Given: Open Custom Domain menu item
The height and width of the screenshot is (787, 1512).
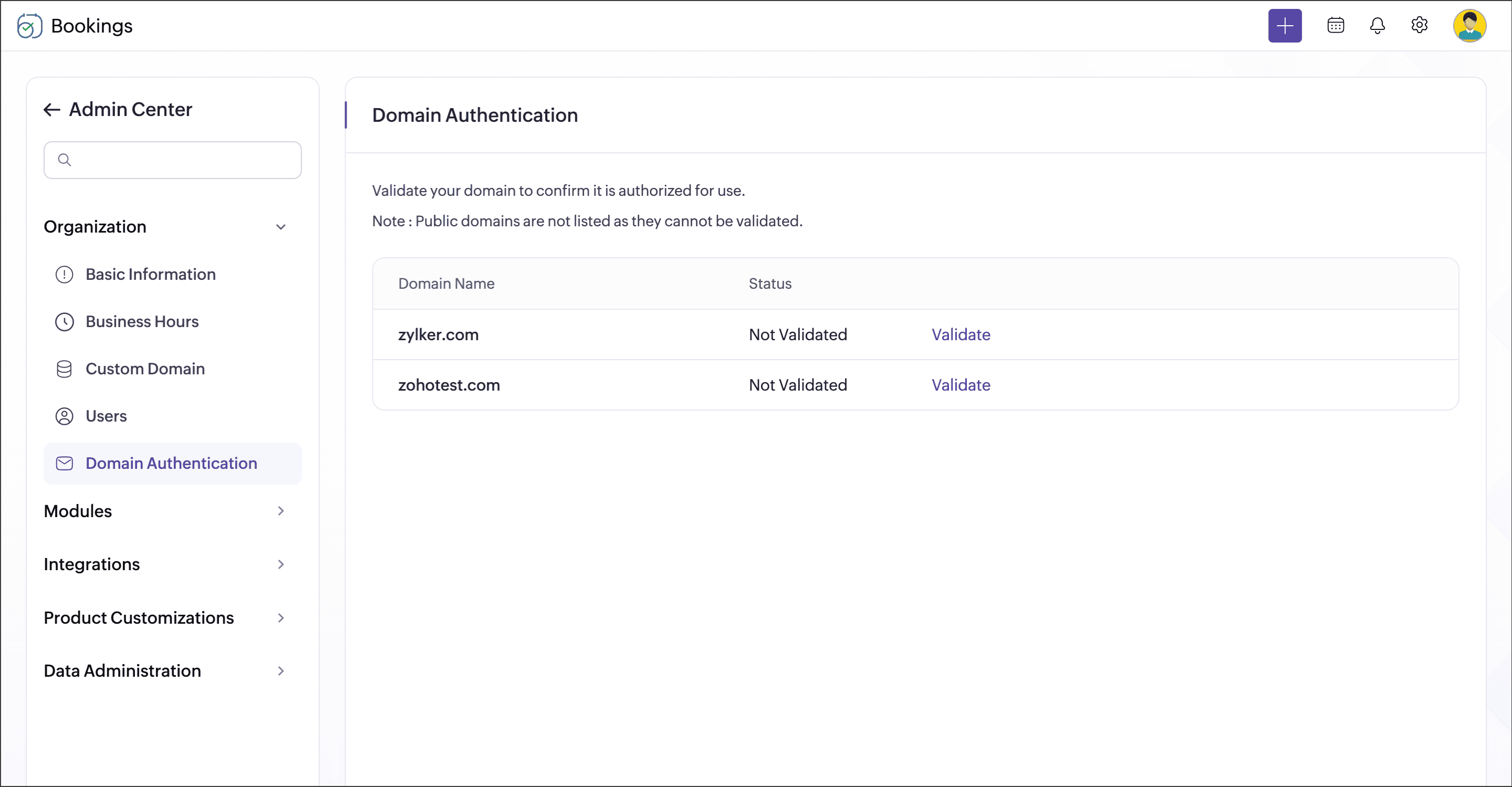Looking at the screenshot, I should tap(172, 369).
